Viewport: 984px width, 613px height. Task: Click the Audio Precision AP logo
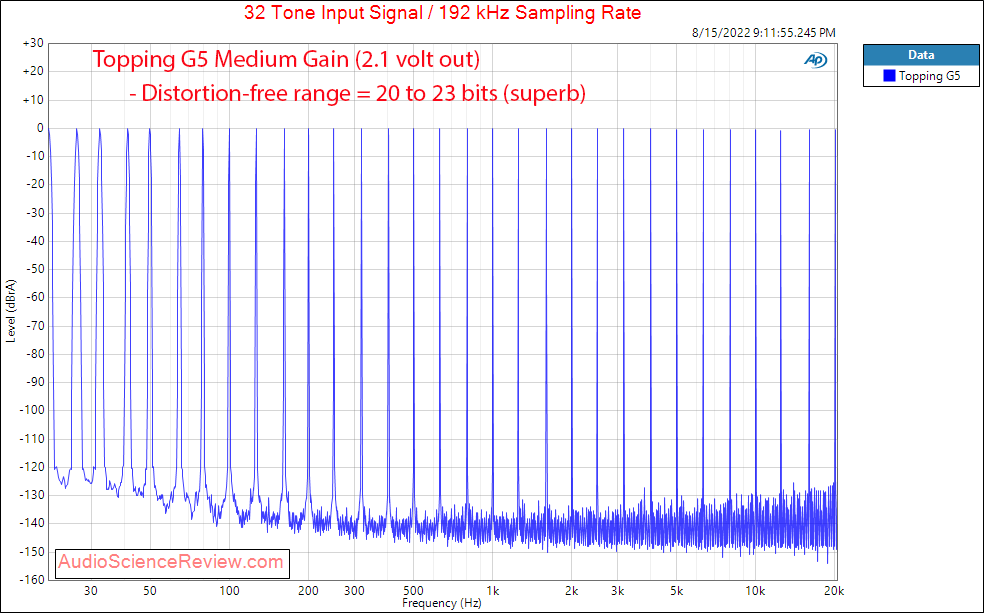pos(816,60)
